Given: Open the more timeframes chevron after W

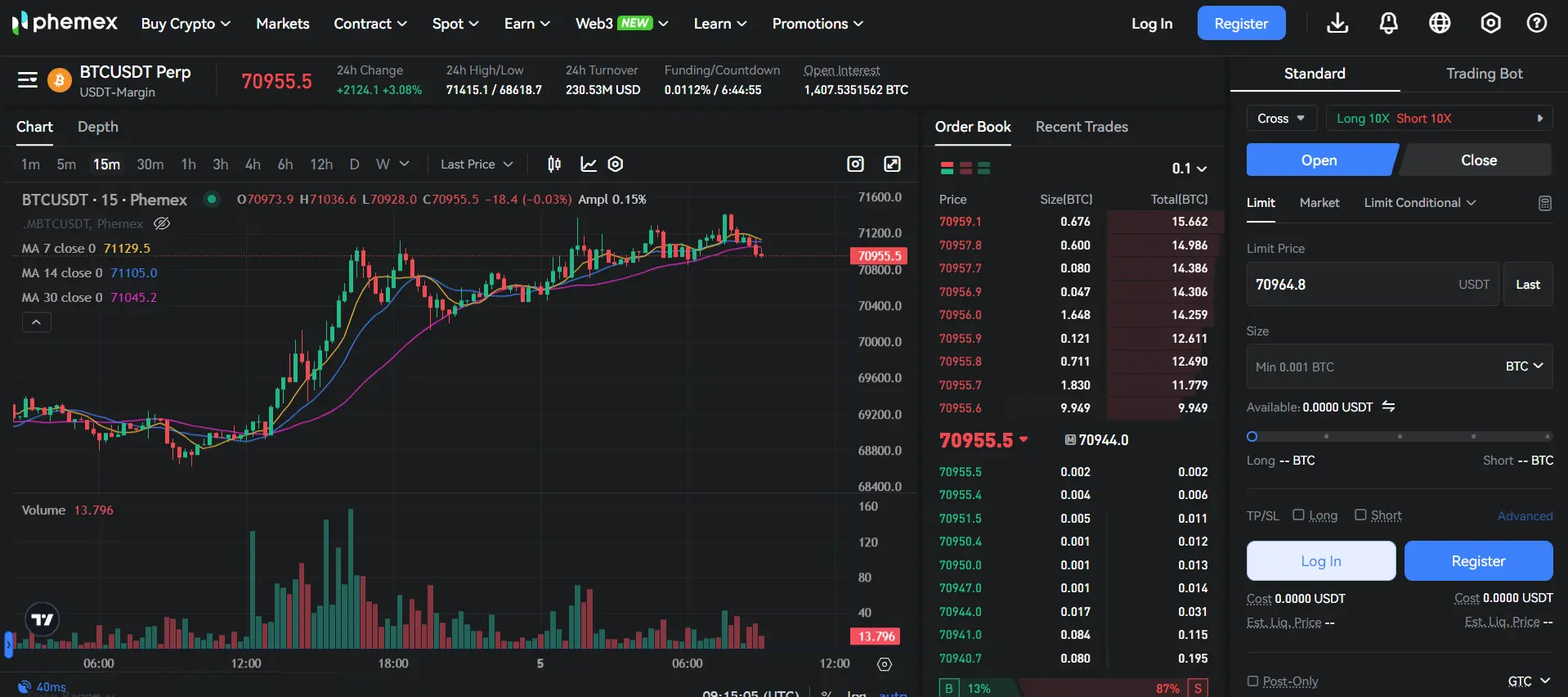Looking at the screenshot, I should point(404,164).
